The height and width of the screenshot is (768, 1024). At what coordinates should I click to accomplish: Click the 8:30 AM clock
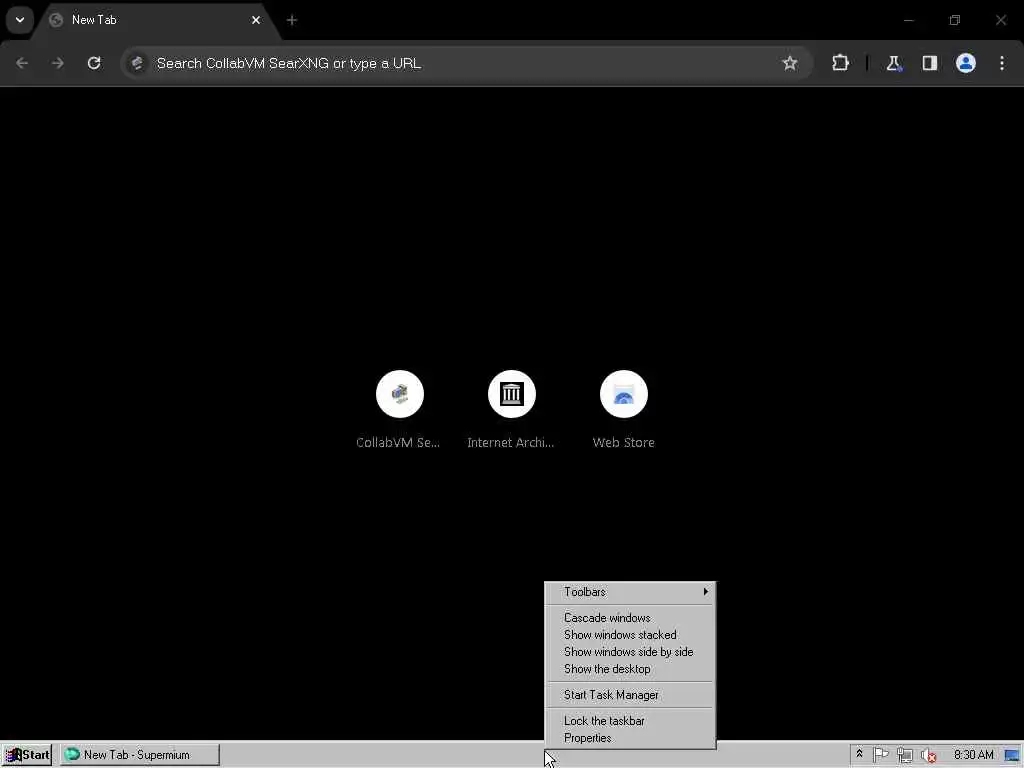pos(973,755)
